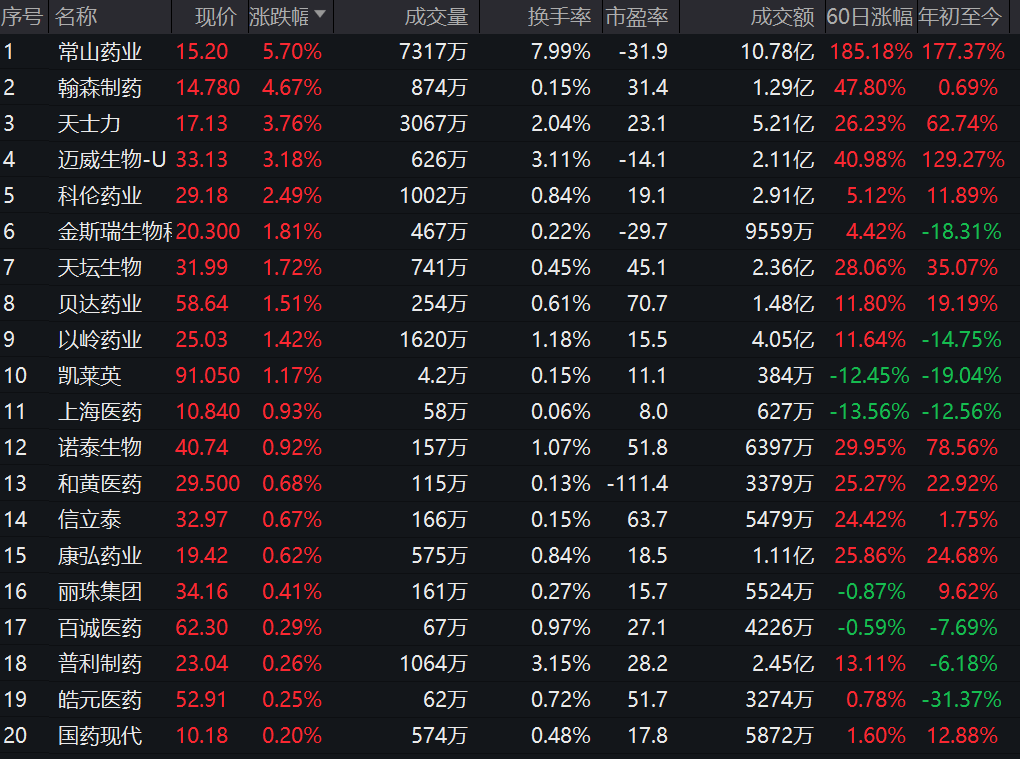Click the price 15.20 of 常山药业
1020x759 pixels.
tap(202, 51)
